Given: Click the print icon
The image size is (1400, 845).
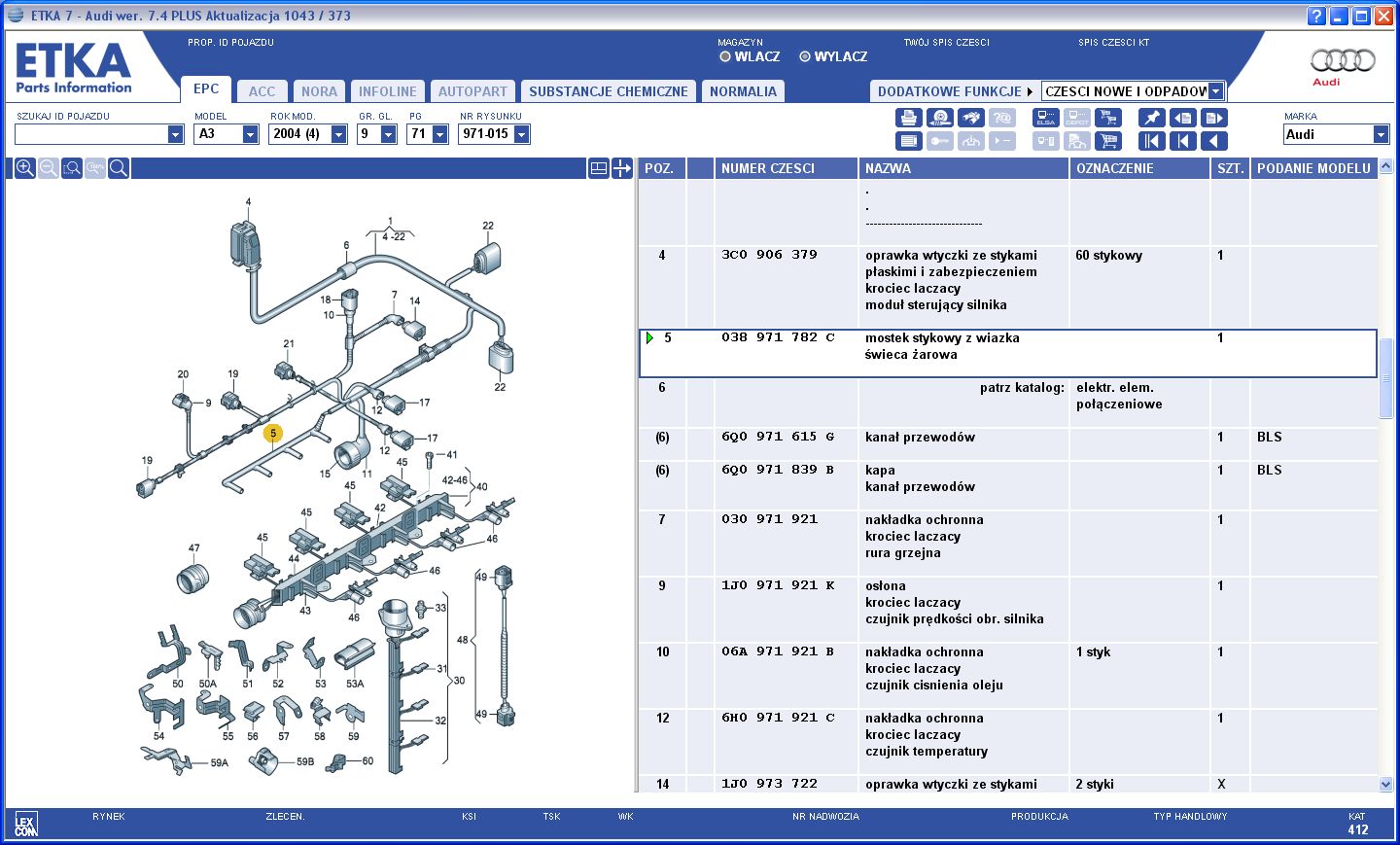Looking at the screenshot, I should pyautogui.click(x=908, y=118).
